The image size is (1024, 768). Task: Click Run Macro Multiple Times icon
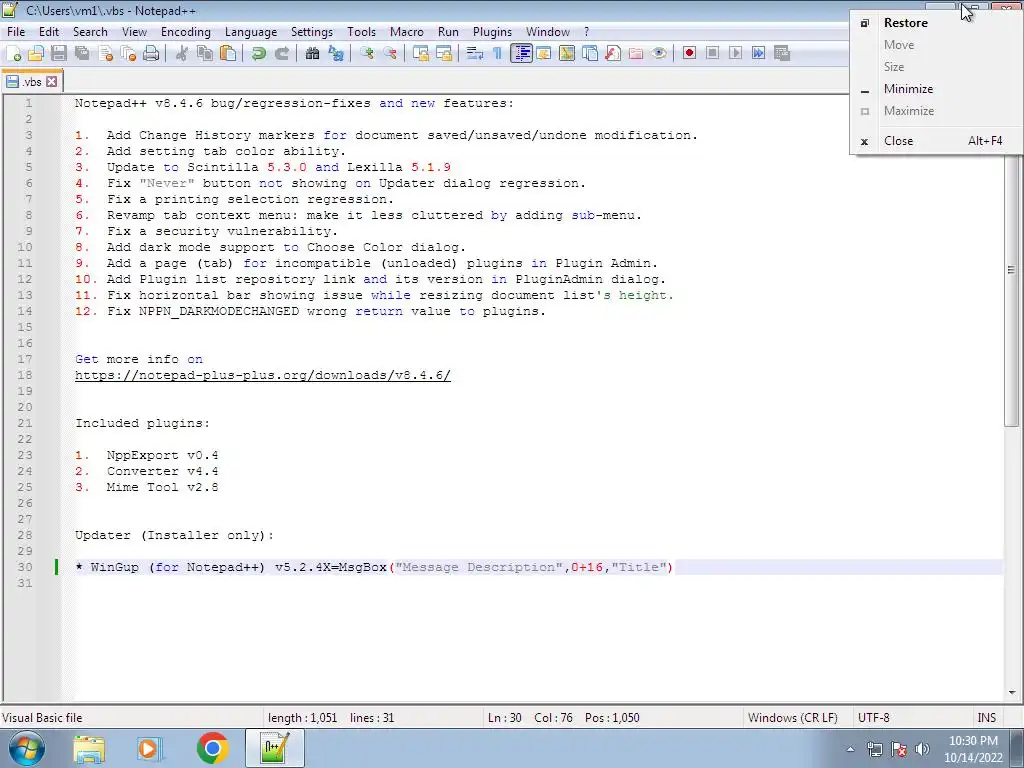click(758, 54)
